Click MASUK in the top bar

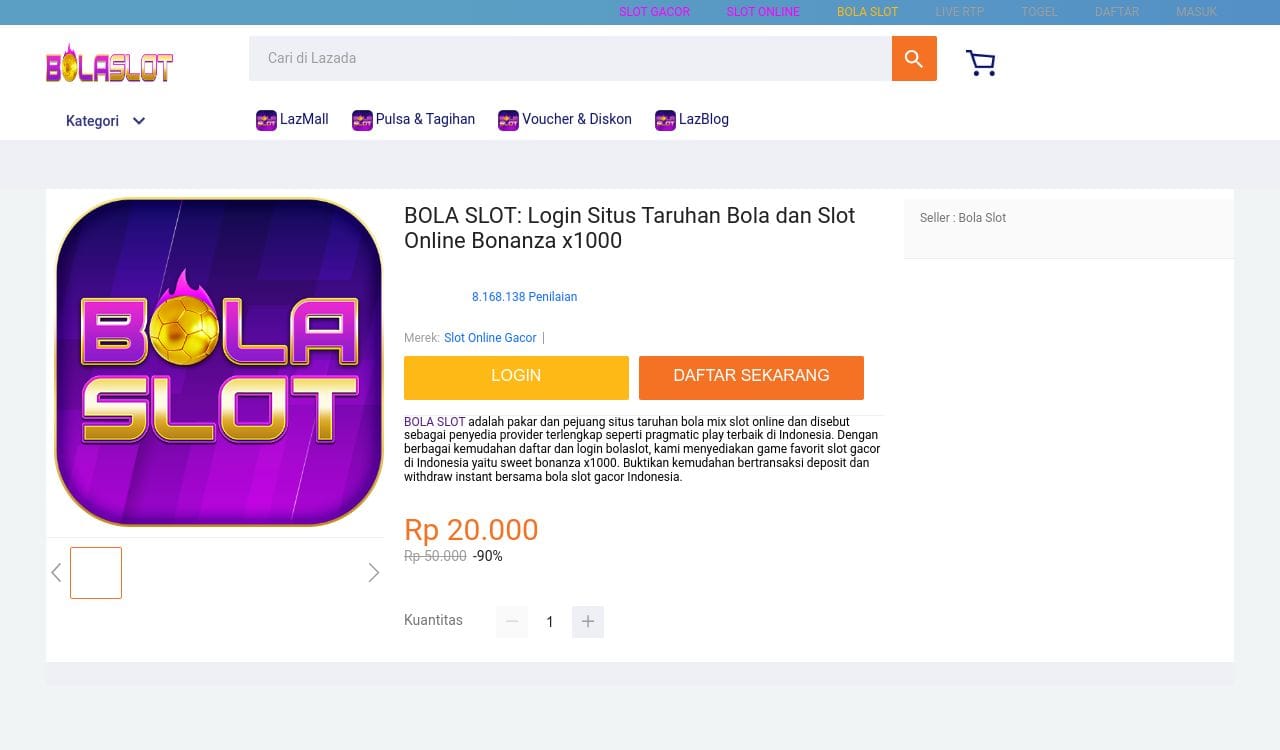click(x=1196, y=12)
